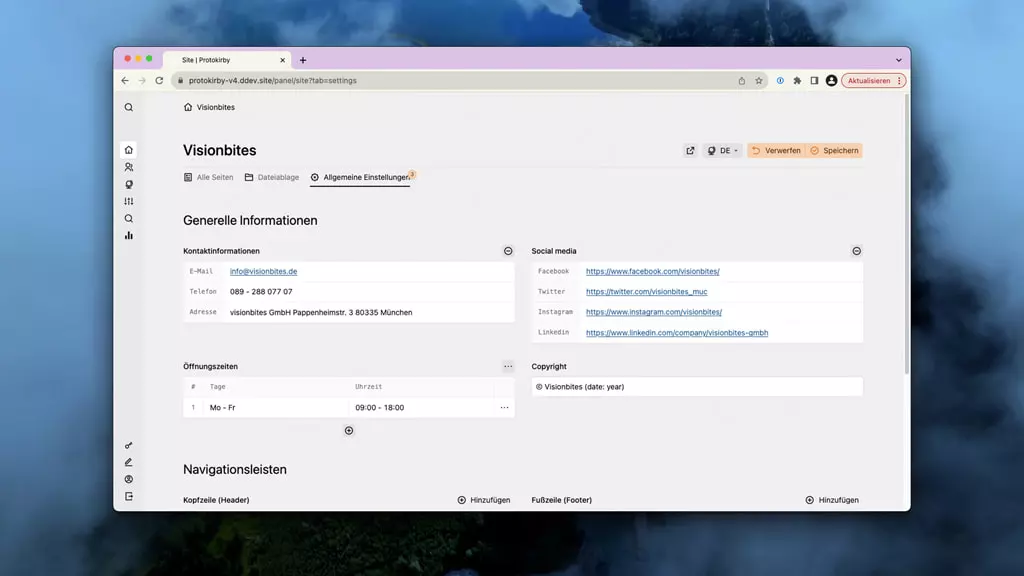Collapse Social media section with its circle icon

click(857, 251)
